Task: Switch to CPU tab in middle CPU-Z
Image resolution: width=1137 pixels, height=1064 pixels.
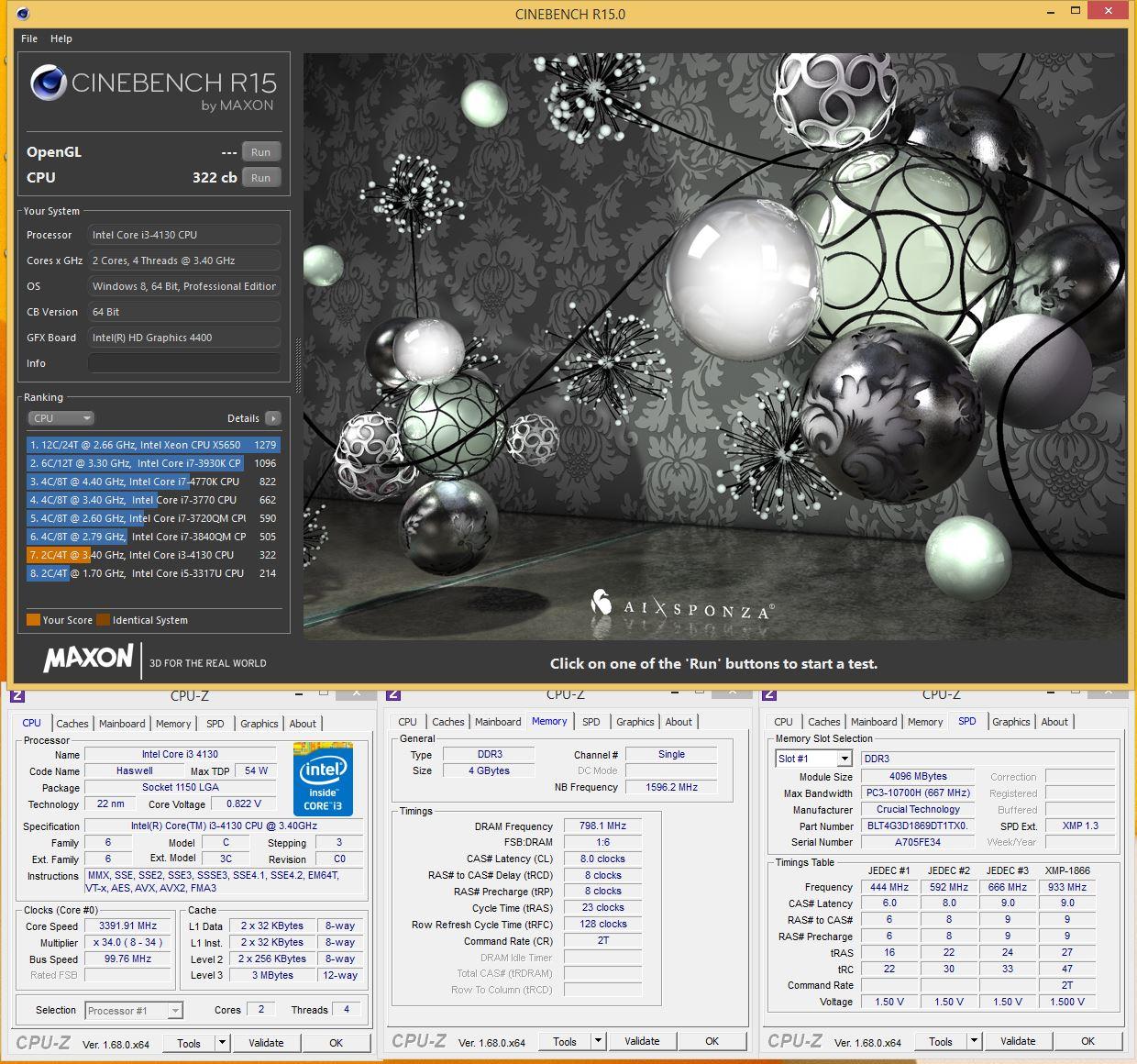Action: pyautogui.click(x=408, y=722)
